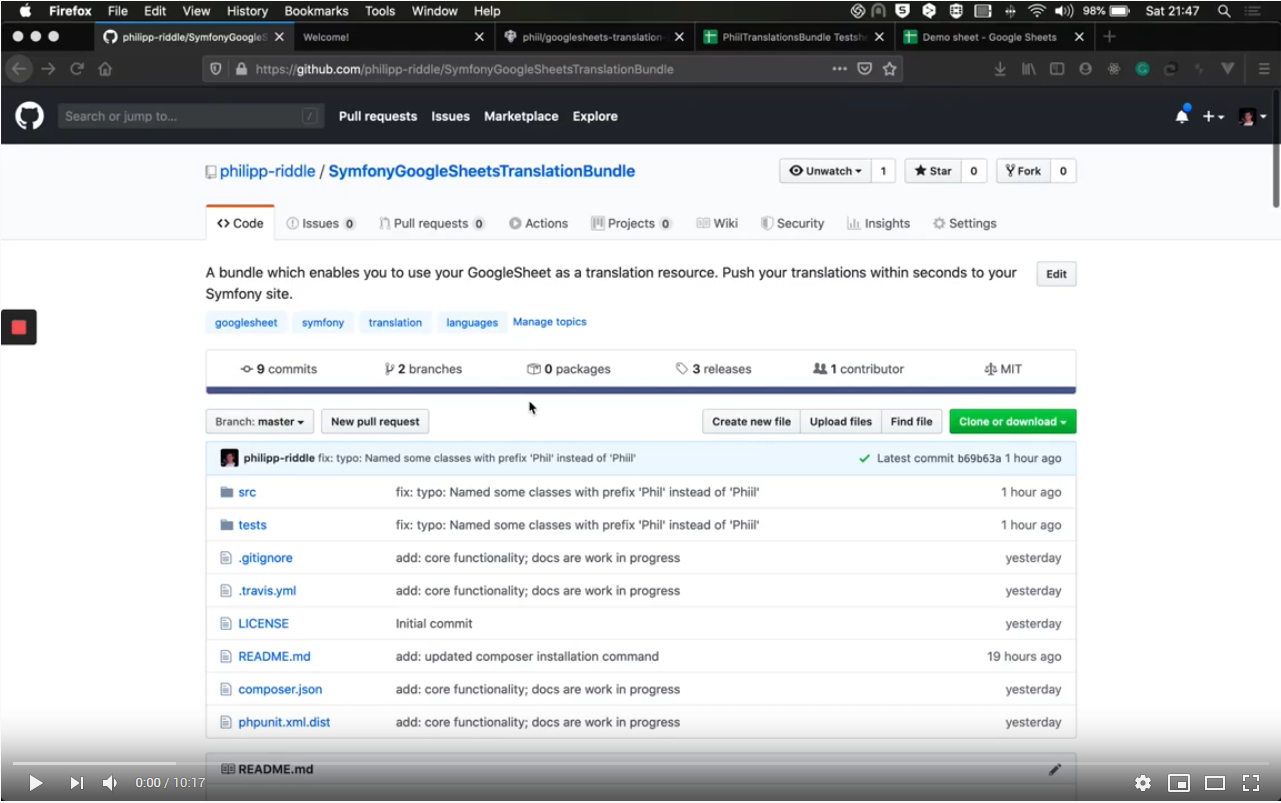
Task: Open repository Settings tab
Action: pyautogui.click(x=964, y=224)
